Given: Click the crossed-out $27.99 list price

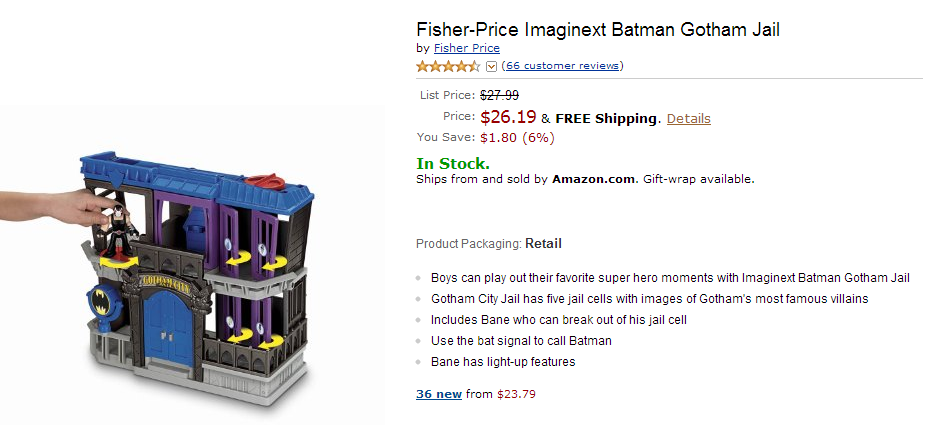Looking at the screenshot, I should click(499, 95).
